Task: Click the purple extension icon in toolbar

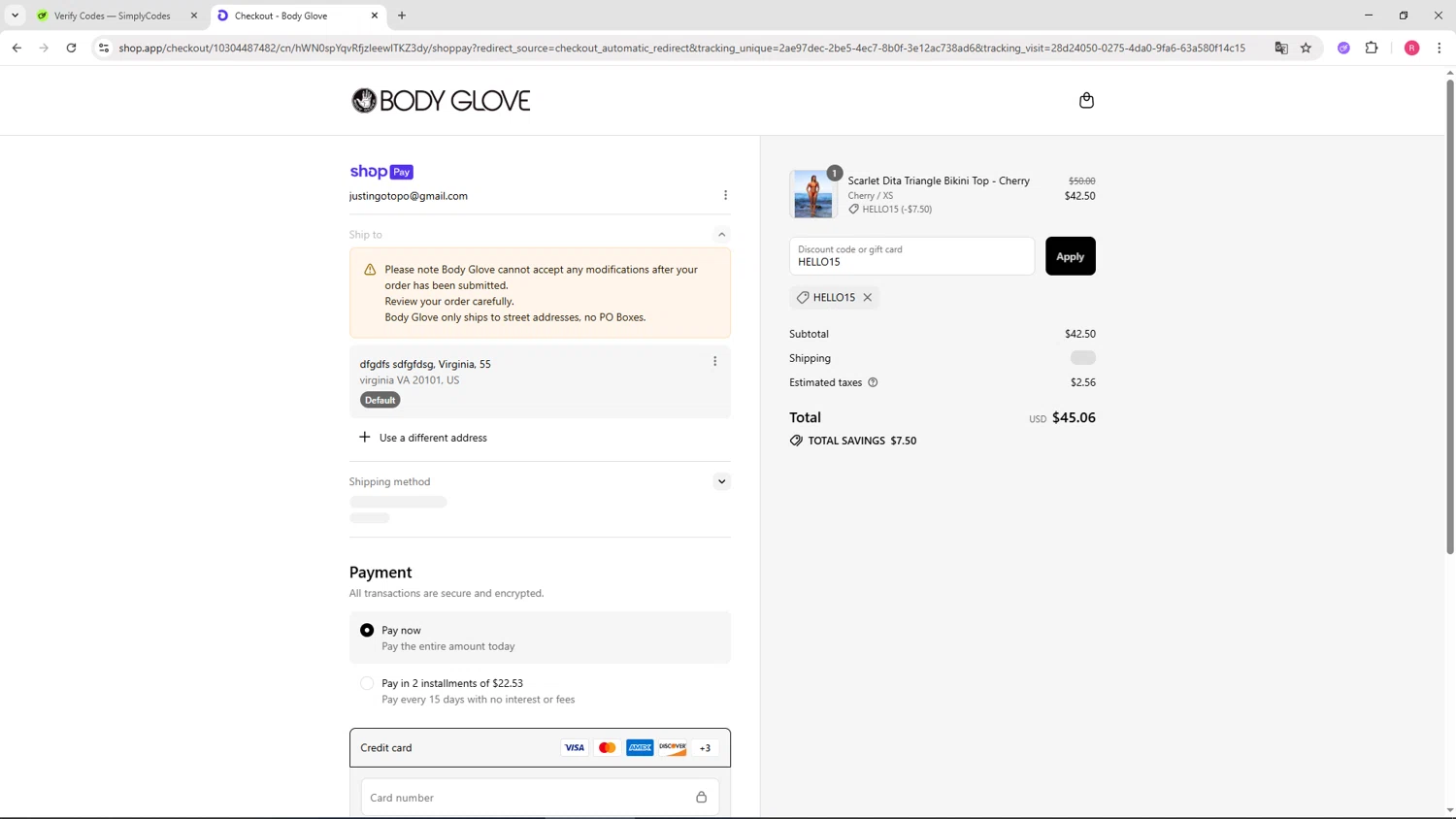Action: click(1343, 48)
